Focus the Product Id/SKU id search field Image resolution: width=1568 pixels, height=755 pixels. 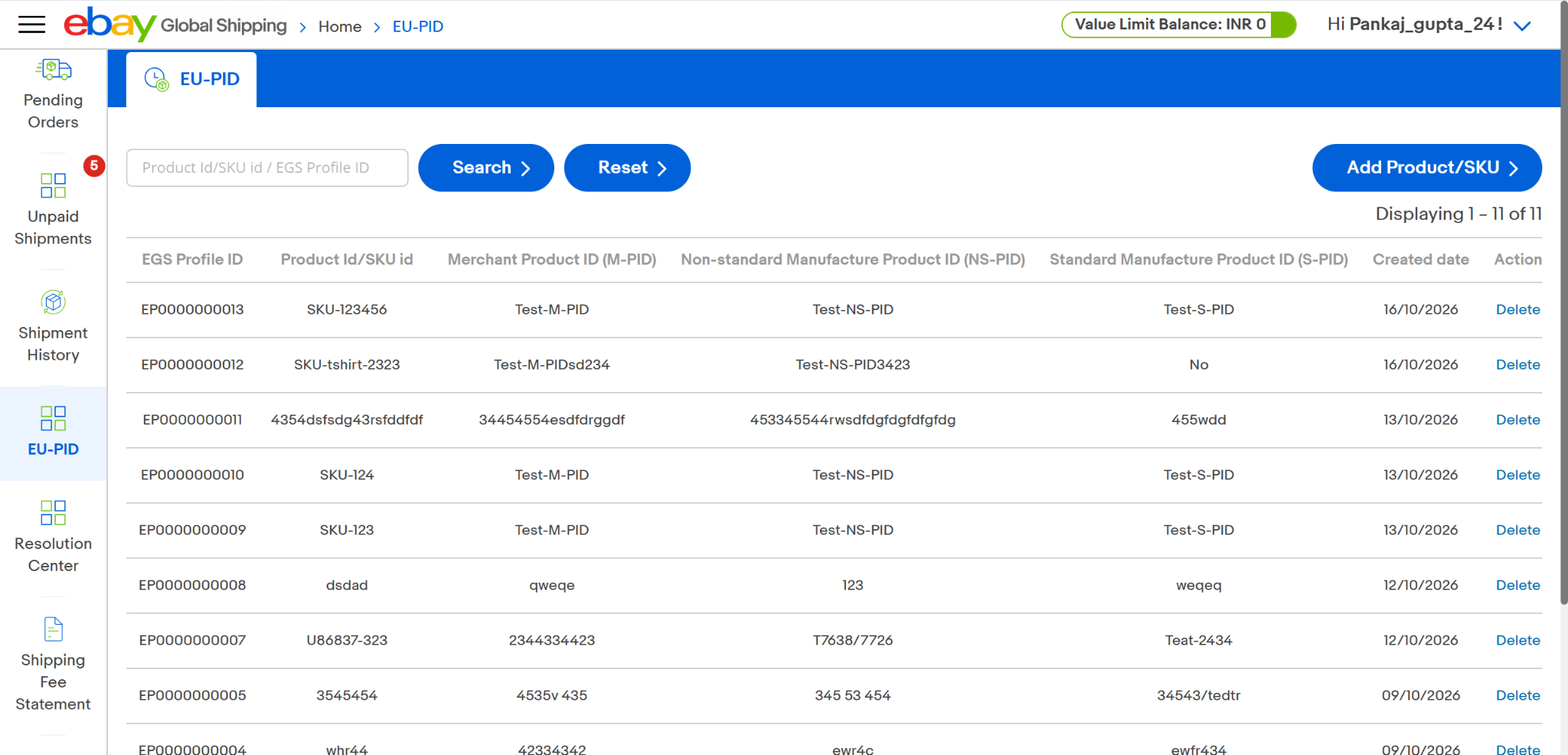267,168
